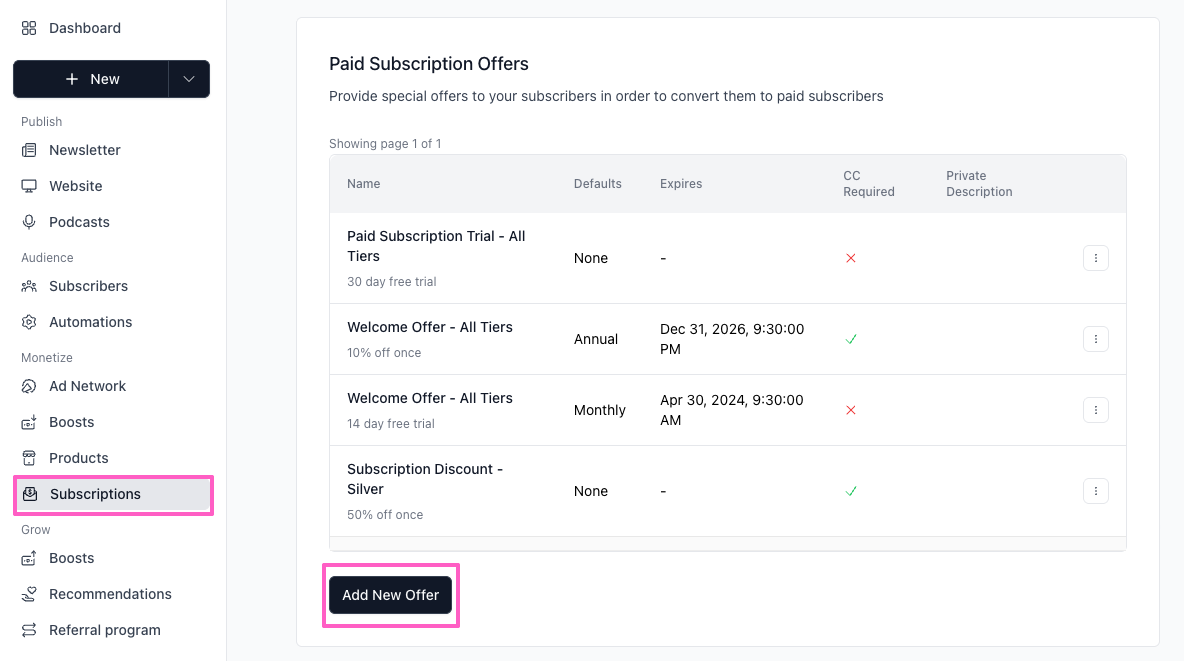Click the Website monitor icon
1184x661 pixels.
click(29, 186)
